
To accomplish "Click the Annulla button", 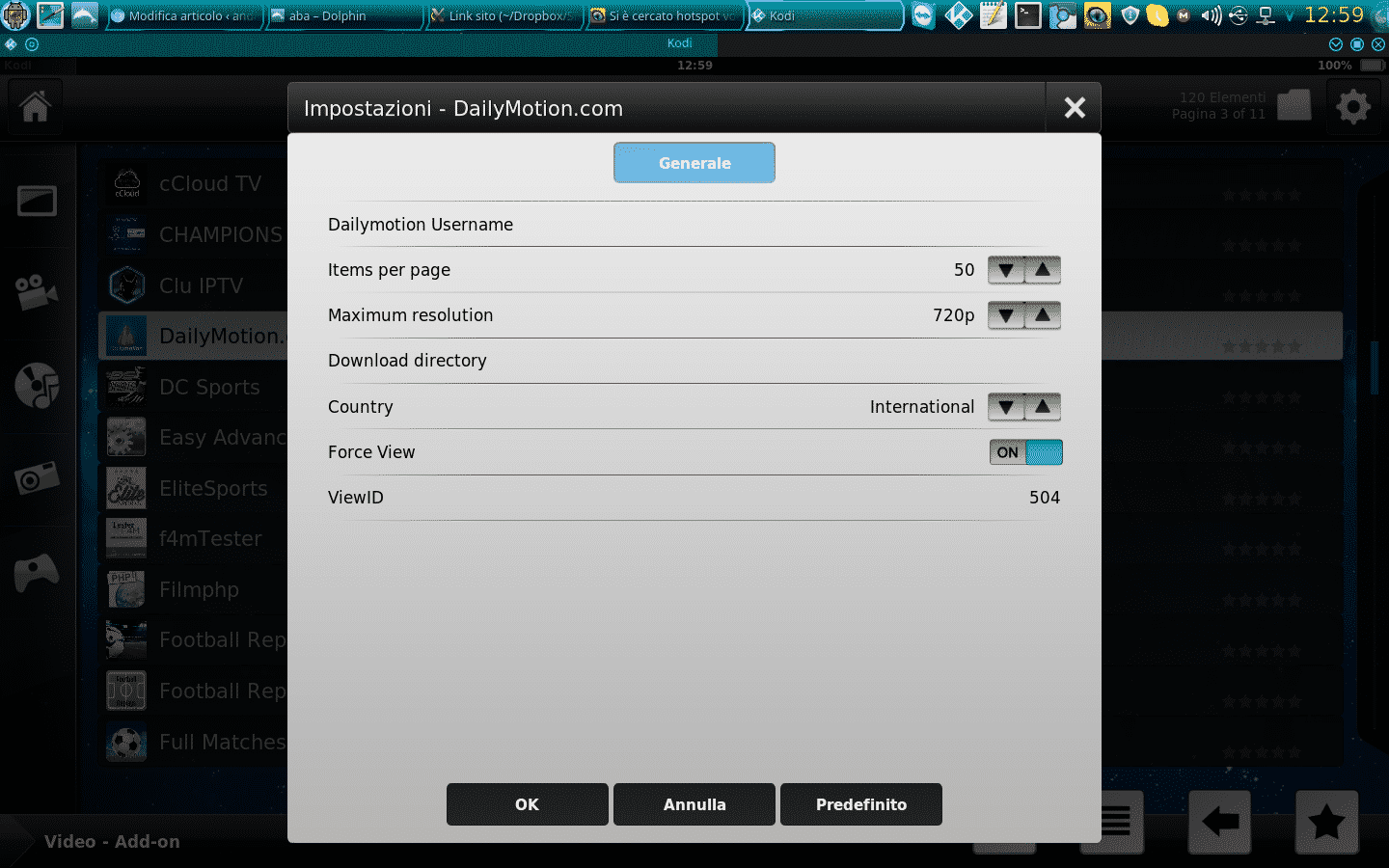I will 694,804.
